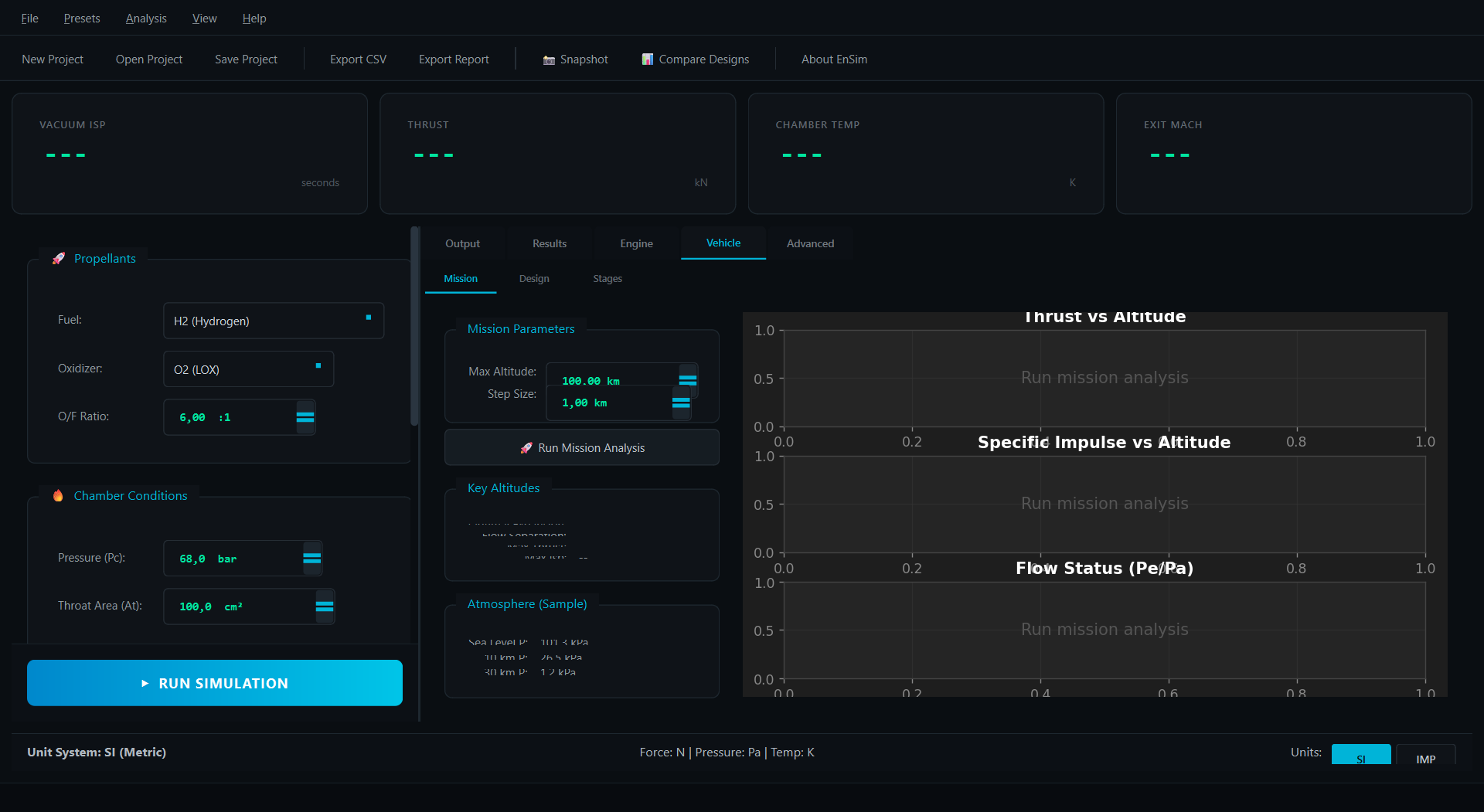The width and height of the screenshot is (1484, 812).
Task: Switch to the Output tab
Action: point(462,243)
